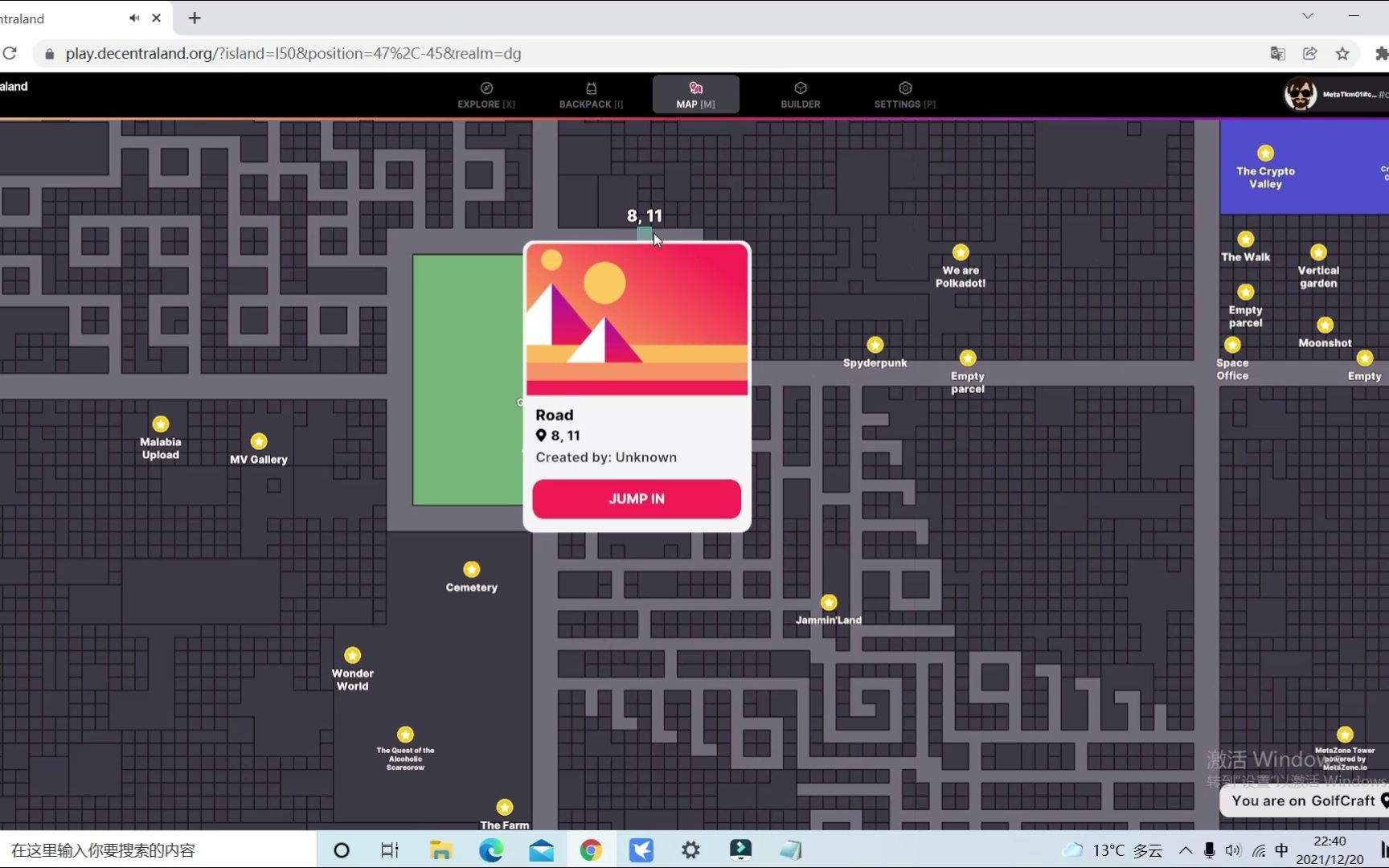Reload the browser page

click(x=10, y=53)
